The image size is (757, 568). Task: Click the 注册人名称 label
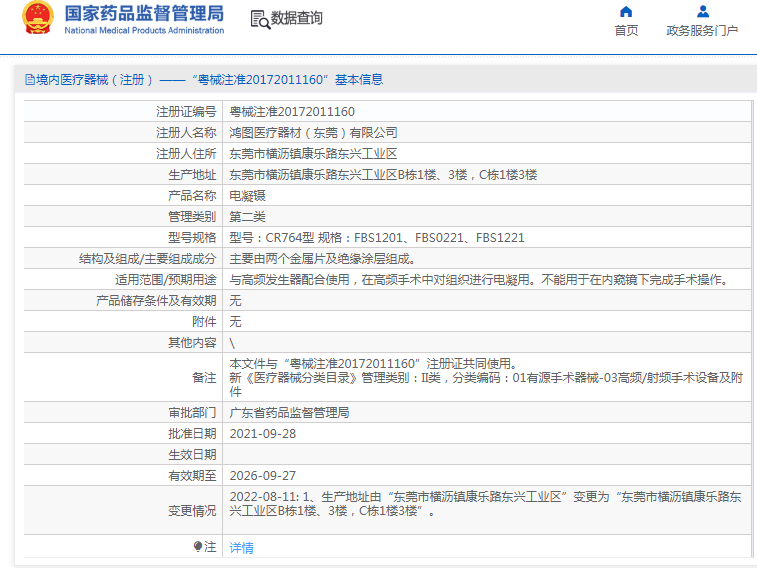[186, 132]
